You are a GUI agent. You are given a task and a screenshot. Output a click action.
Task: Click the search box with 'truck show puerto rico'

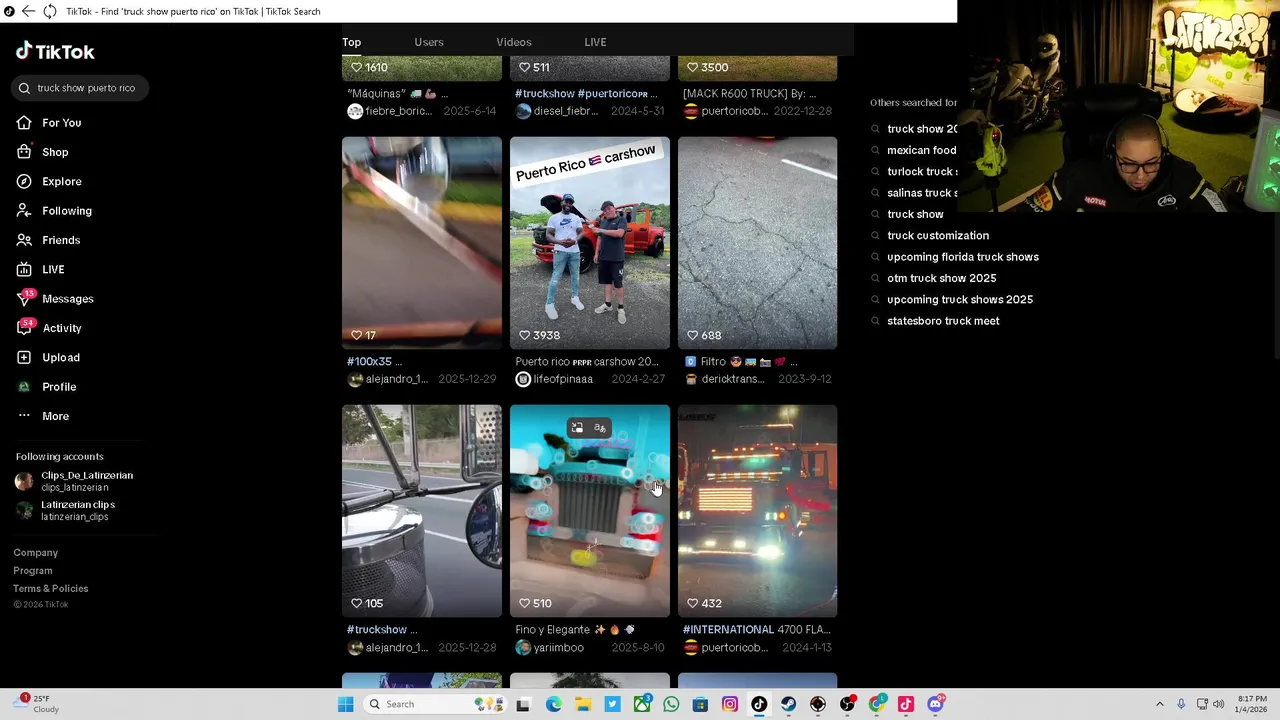(82, 88)
